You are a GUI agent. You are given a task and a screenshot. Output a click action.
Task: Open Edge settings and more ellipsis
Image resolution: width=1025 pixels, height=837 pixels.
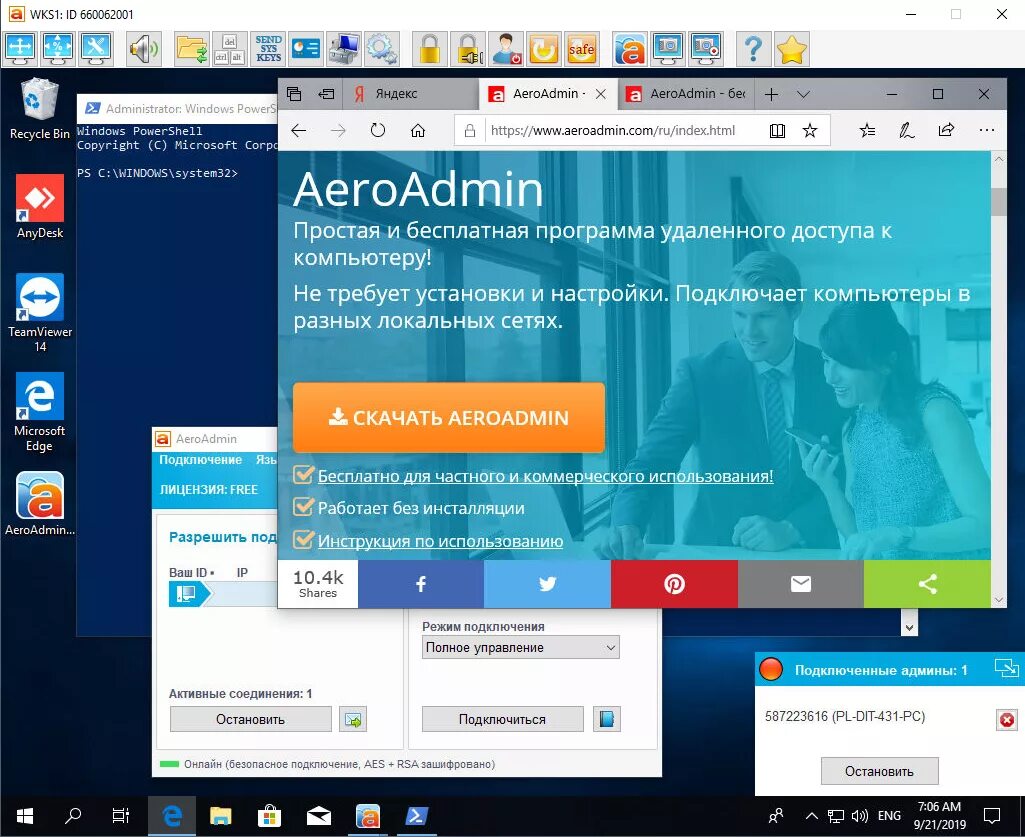point(986,131)
